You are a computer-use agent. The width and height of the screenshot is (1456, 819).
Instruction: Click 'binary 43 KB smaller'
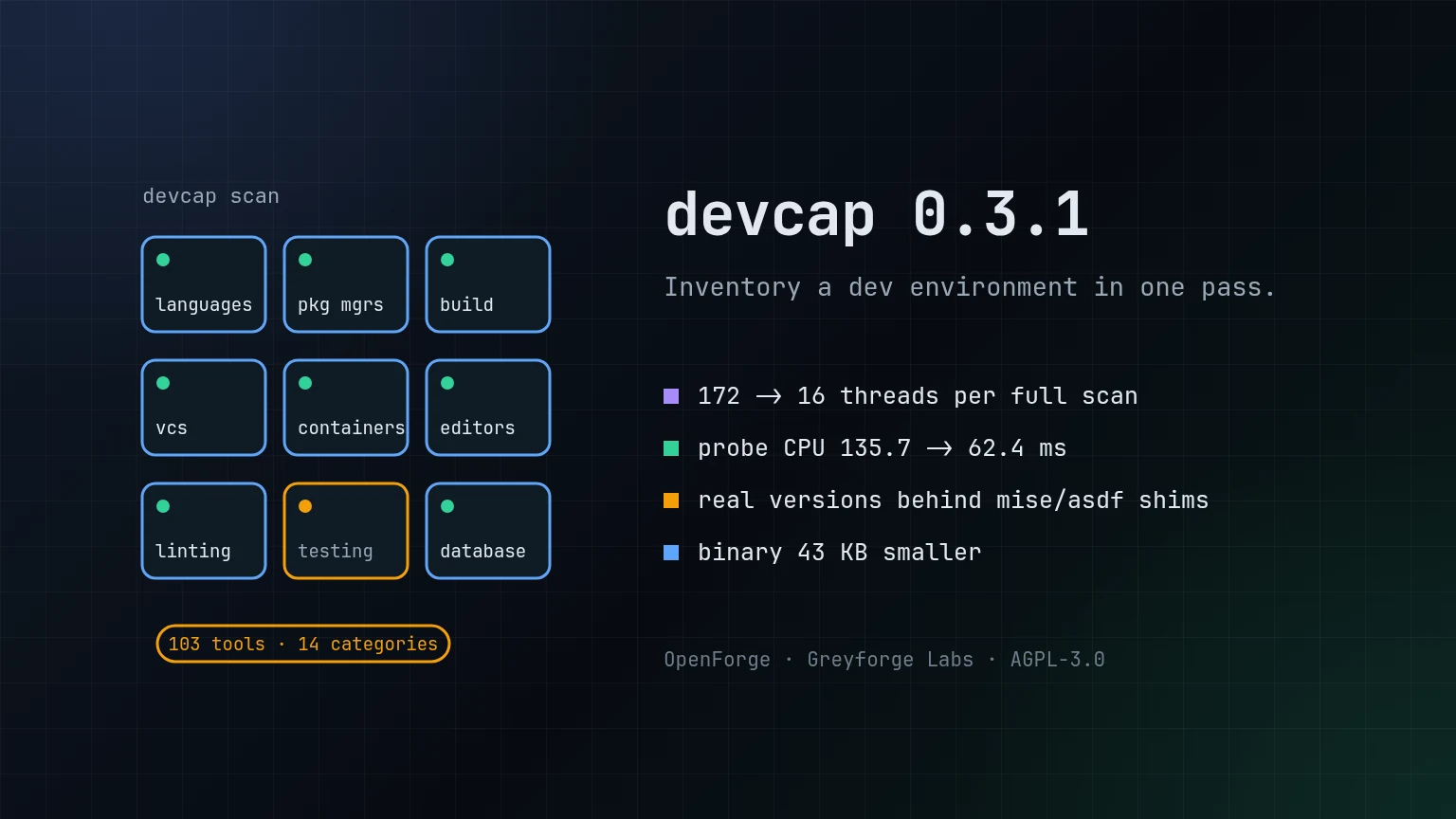pyautogui.click(x=840, y=553)
